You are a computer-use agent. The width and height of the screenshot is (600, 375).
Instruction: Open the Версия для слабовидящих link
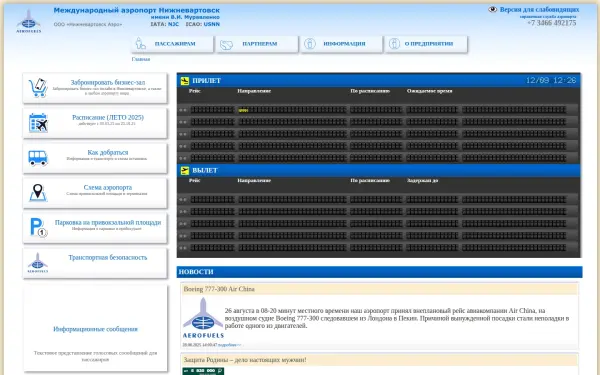[x=539, y=10]
